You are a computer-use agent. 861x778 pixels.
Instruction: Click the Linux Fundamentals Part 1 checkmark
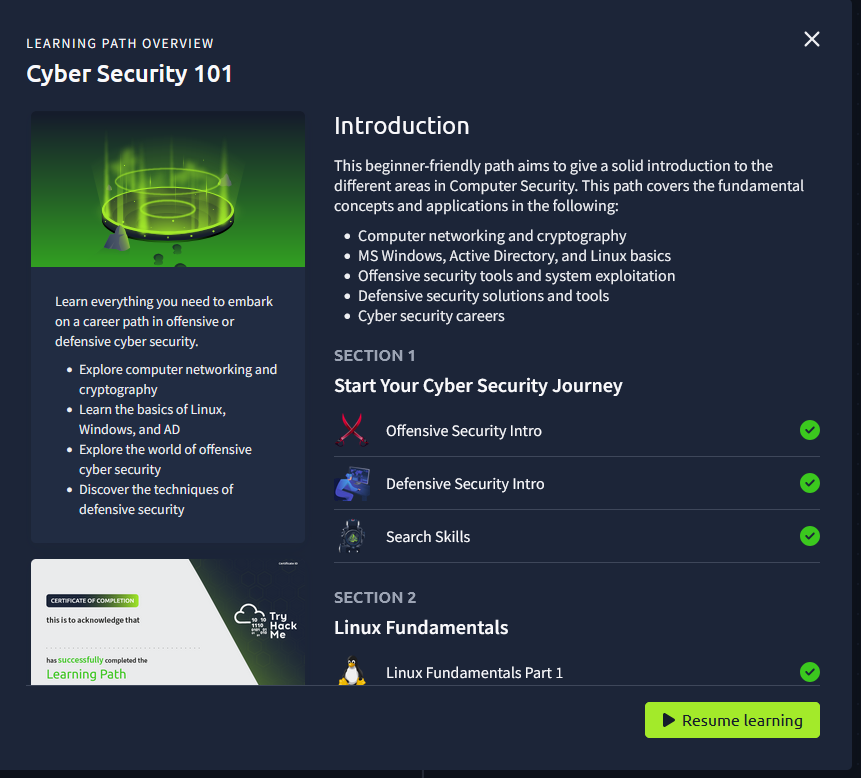tap(810, 672)
